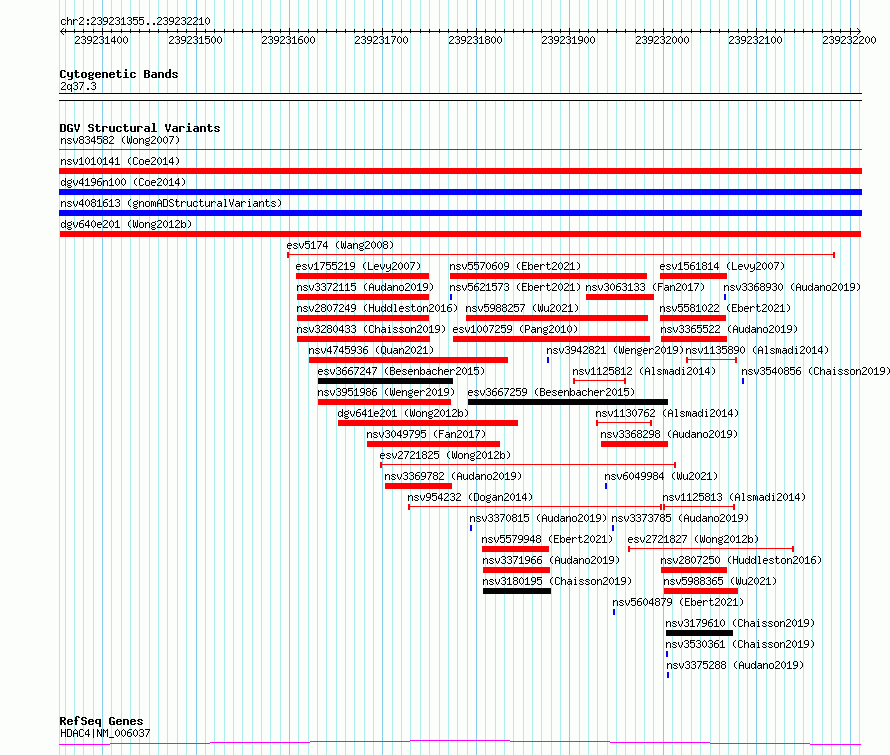Click nsv3063133 (Fan2017) label
Image resolution: width=890 pixels, height=755 pixels.
click(645, 287)
